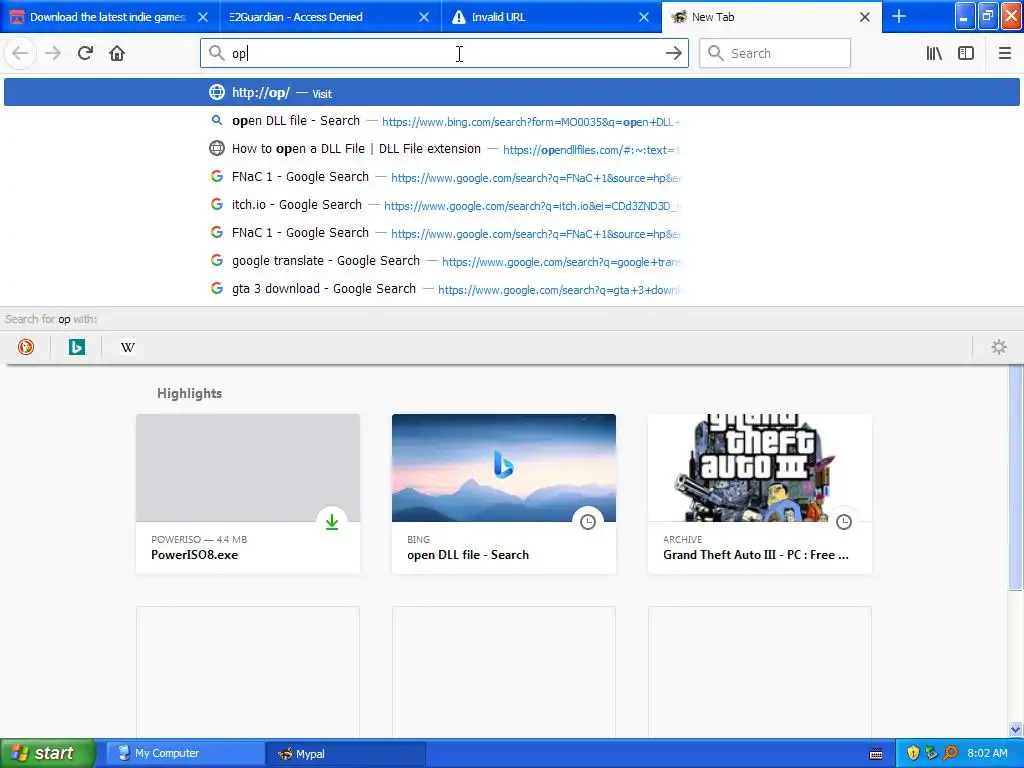Click the security shield tray icon
Screen dimensions: 1024x768
[913, 753]
